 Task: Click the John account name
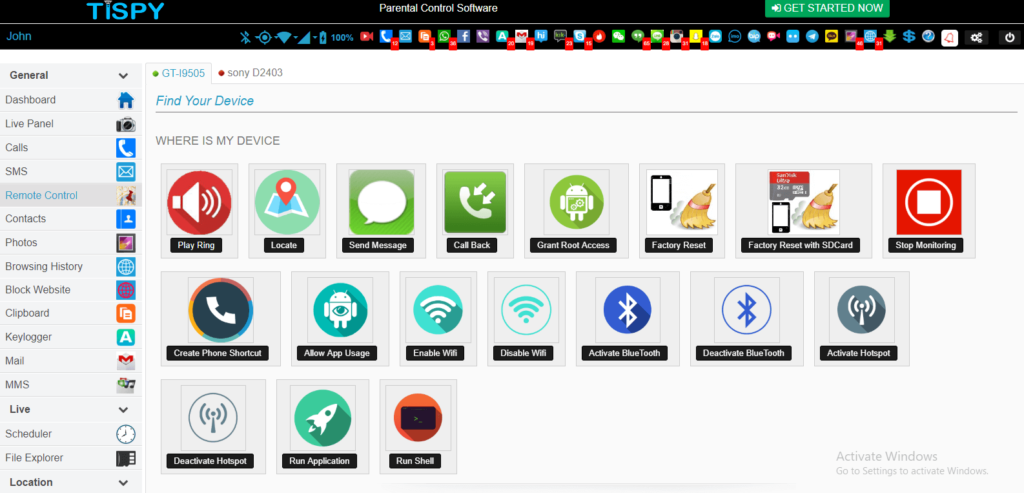pos(19,37)
